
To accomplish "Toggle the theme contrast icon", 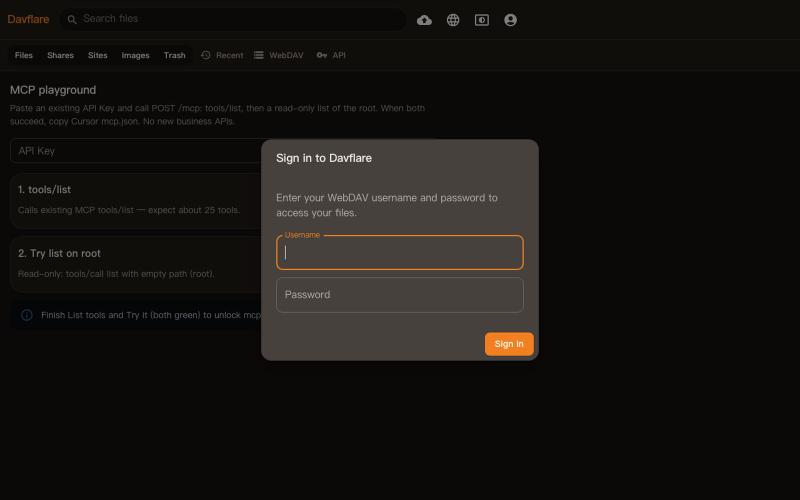I will (x=482, y=20).
